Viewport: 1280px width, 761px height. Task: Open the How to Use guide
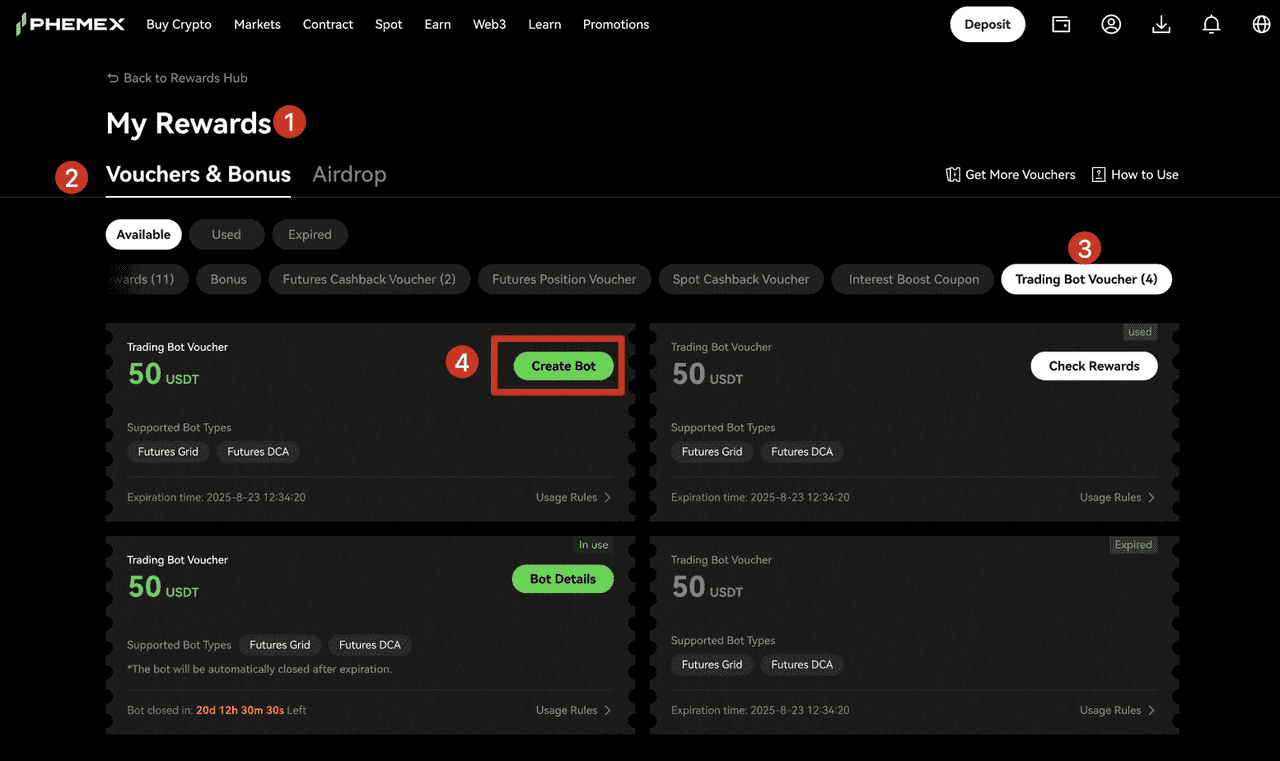tap(1135, 174)
